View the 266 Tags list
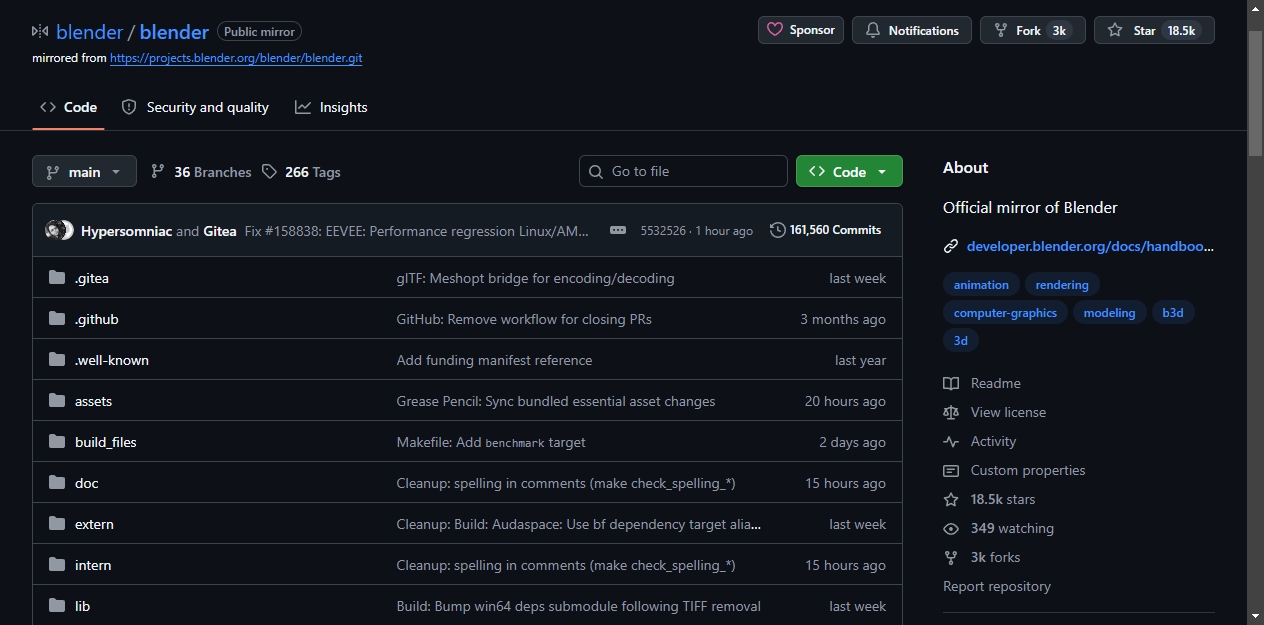Viewport: 1264px width, 625px height. pos(301,172)
